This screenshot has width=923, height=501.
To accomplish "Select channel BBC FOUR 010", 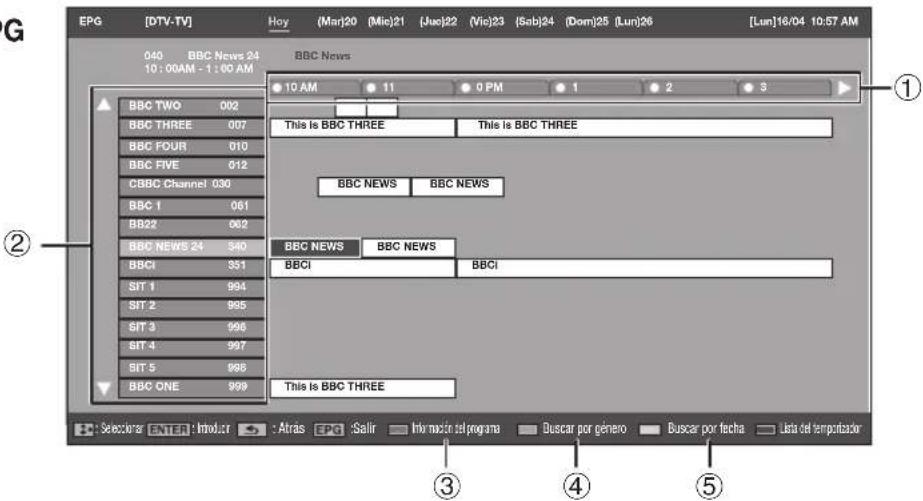I will tap(191, 147).
